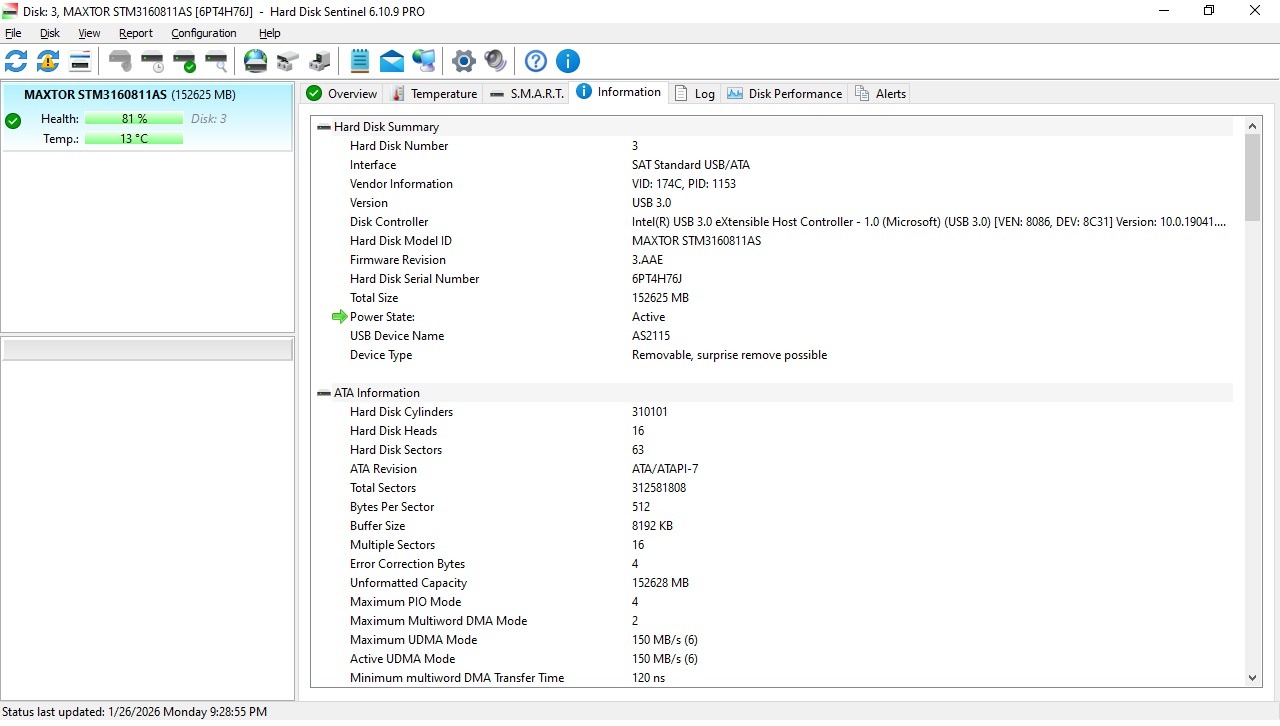Open the Configuration menu
This screenshot has width=1280, height=726.
pos(203,33)
